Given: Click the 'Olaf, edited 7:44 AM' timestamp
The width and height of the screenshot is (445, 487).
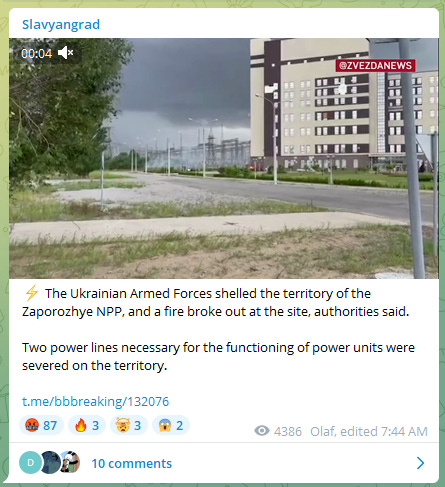Looking at the screenshot, I should pyautogui.click(x=369, y=431).
